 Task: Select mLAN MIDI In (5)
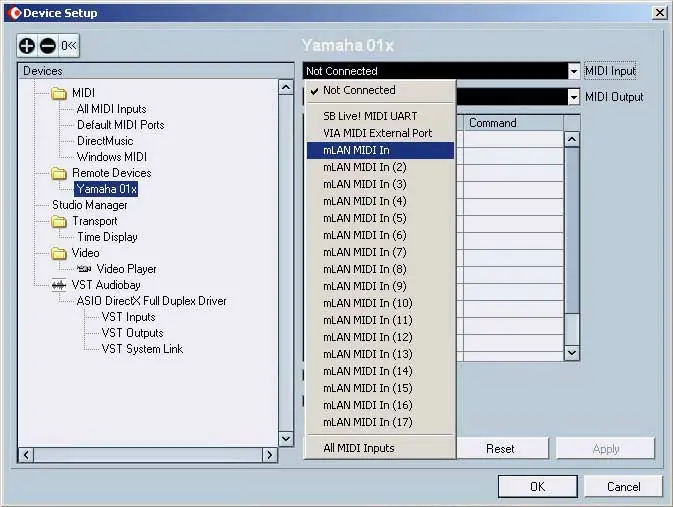point(380,218)
